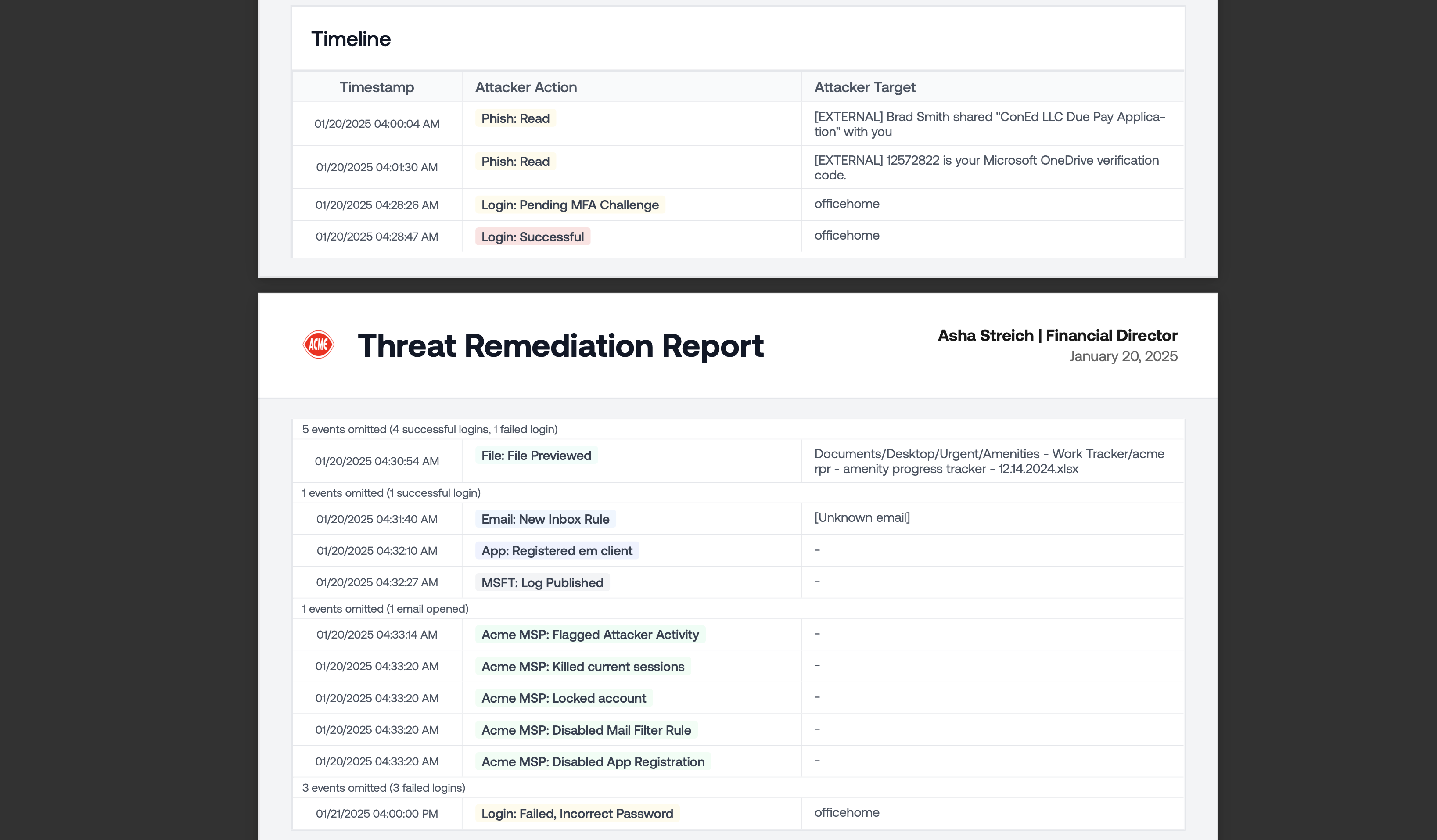Click Acme MSP: Locked account tag
The width and height of the screenshot is (1437, 840).
point(564,698)
